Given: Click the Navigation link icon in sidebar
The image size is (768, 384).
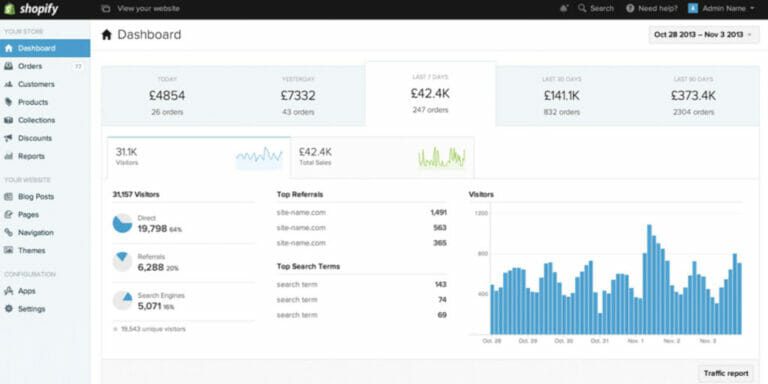Looking at the screenshot, I should 8,233.
